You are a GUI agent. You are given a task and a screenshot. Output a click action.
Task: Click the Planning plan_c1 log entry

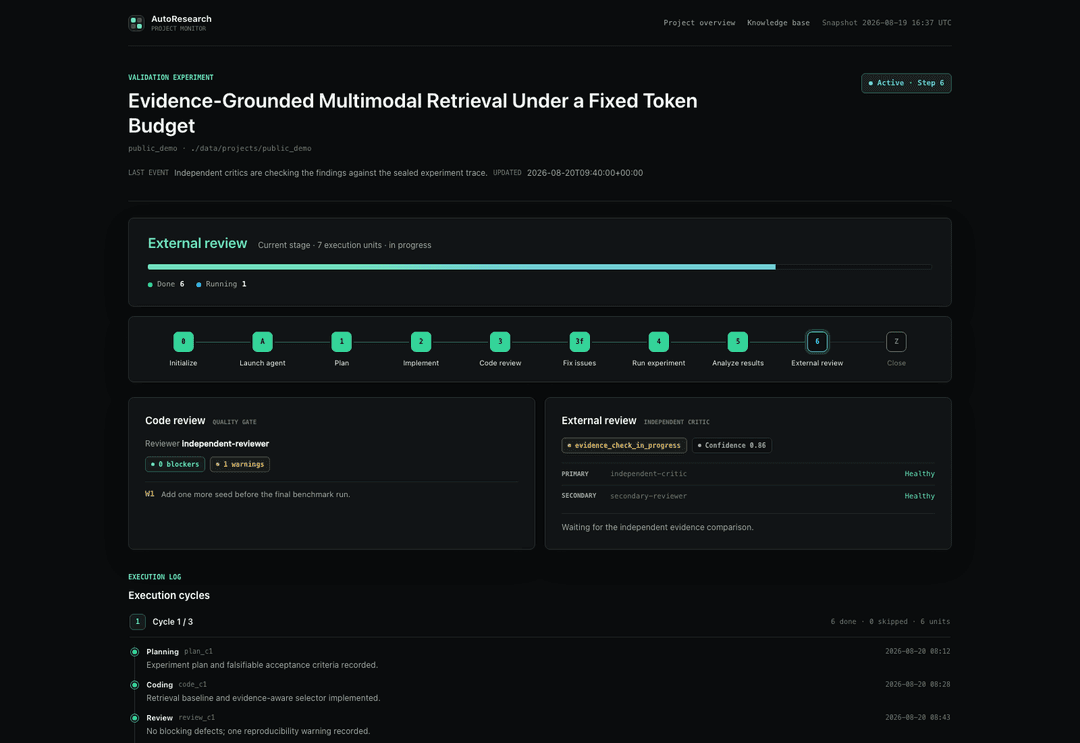(539, 658)
